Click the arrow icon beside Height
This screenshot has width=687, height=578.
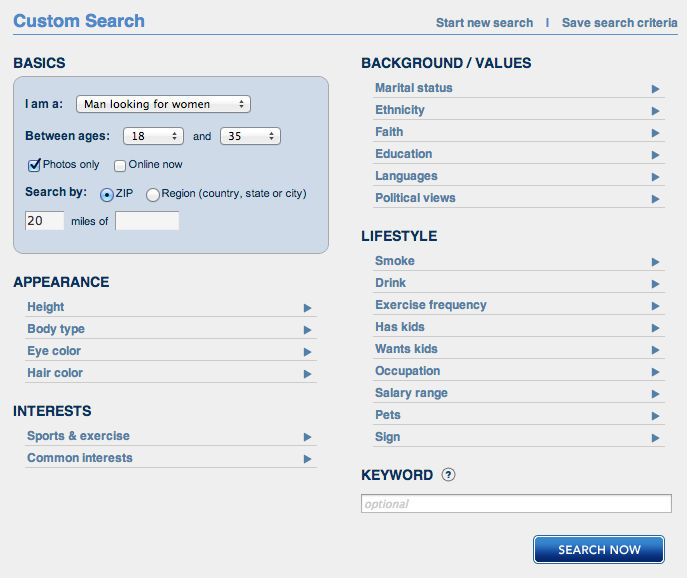click(x=308, y=308)
